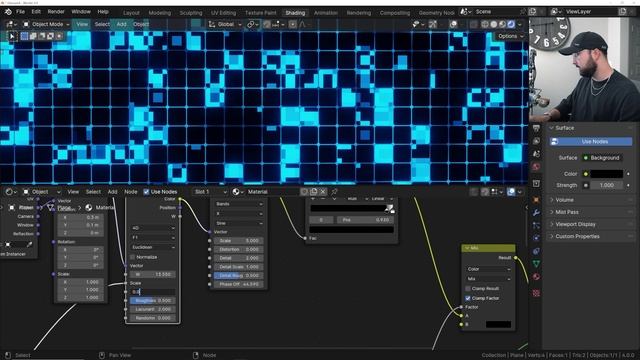Switch to solid viewport shading
The width and height of the screenshot is (640, 360).
point(493,24)
